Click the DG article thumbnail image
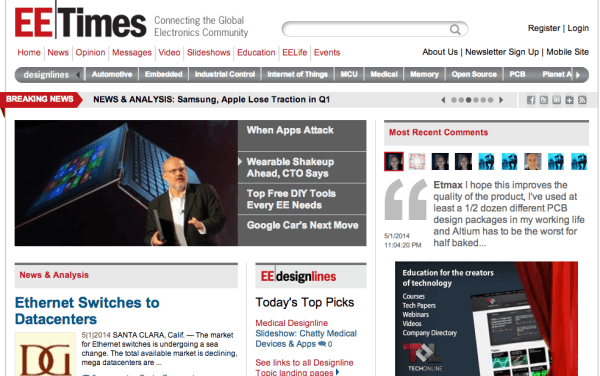Screen dimensions: 600x376 coord(45,354)
